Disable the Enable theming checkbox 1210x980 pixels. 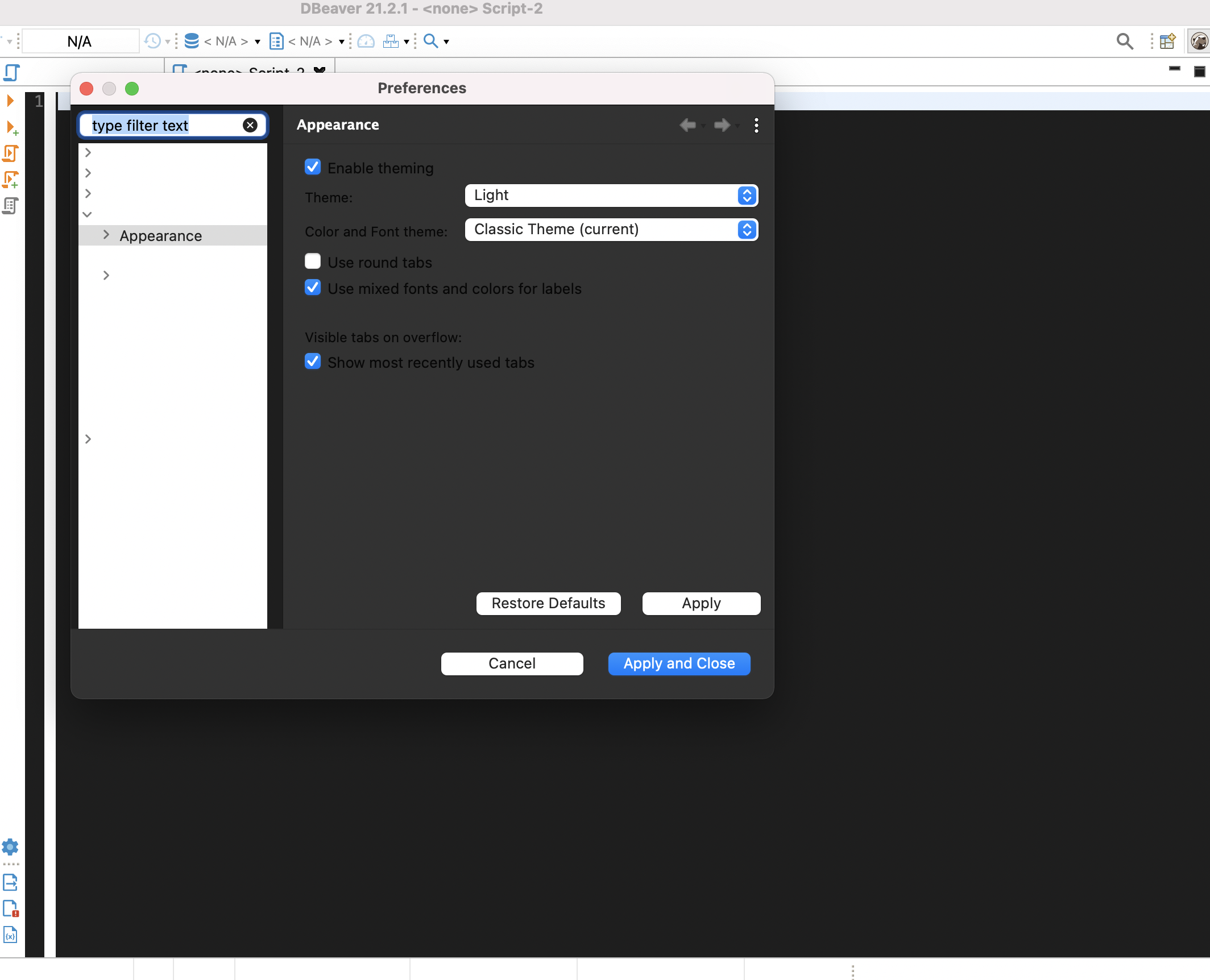pos(313,167)
